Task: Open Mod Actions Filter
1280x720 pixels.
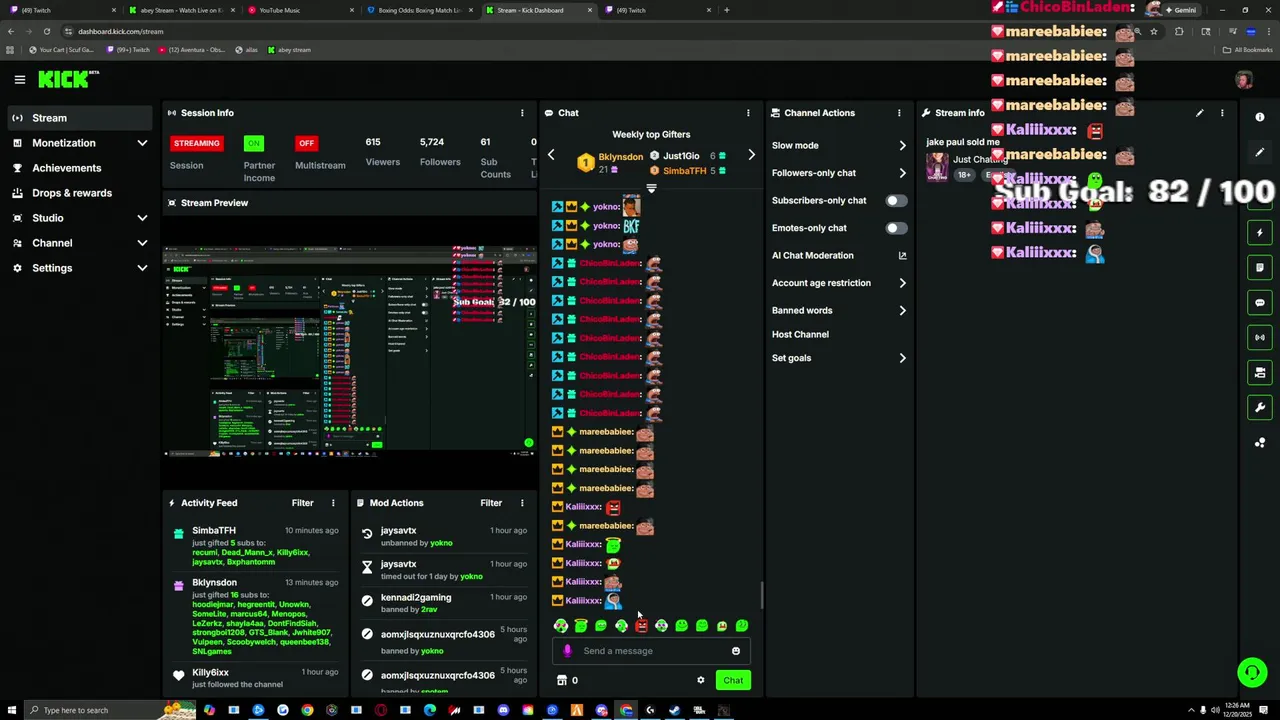Action: [491, 503]
